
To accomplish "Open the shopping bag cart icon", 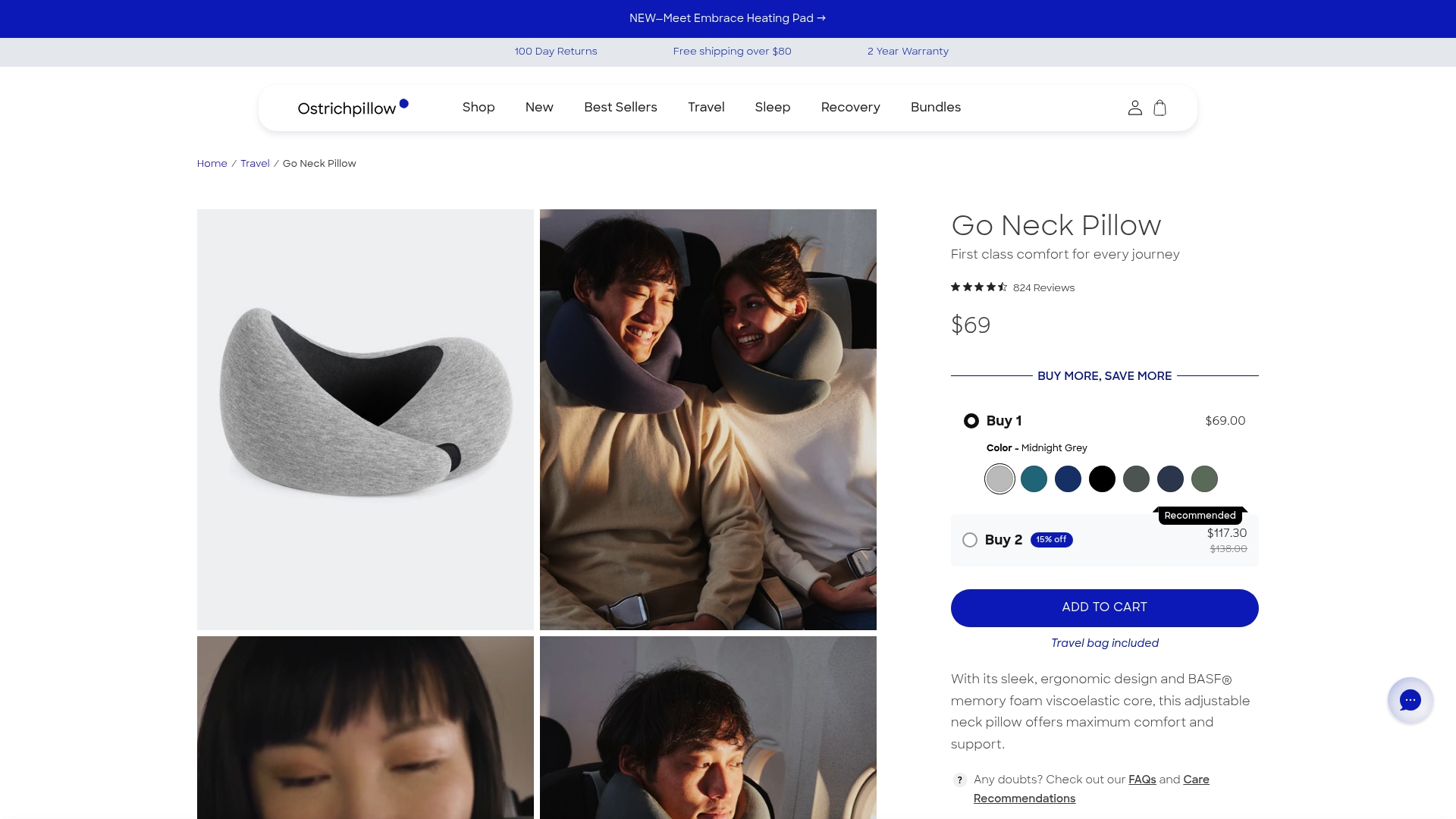I will 1160,107.
